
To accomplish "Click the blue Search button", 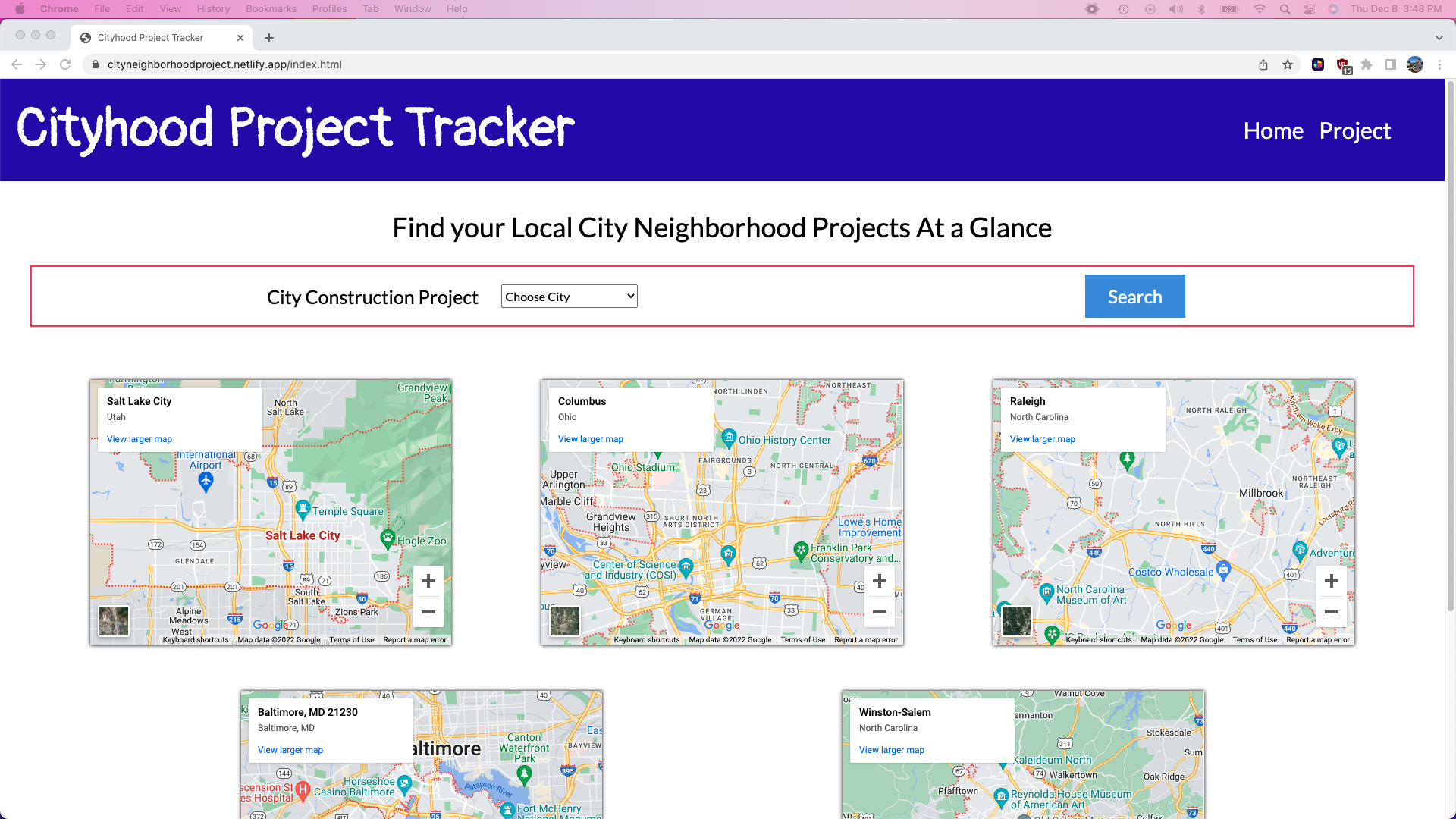I will click(1135, 297).
